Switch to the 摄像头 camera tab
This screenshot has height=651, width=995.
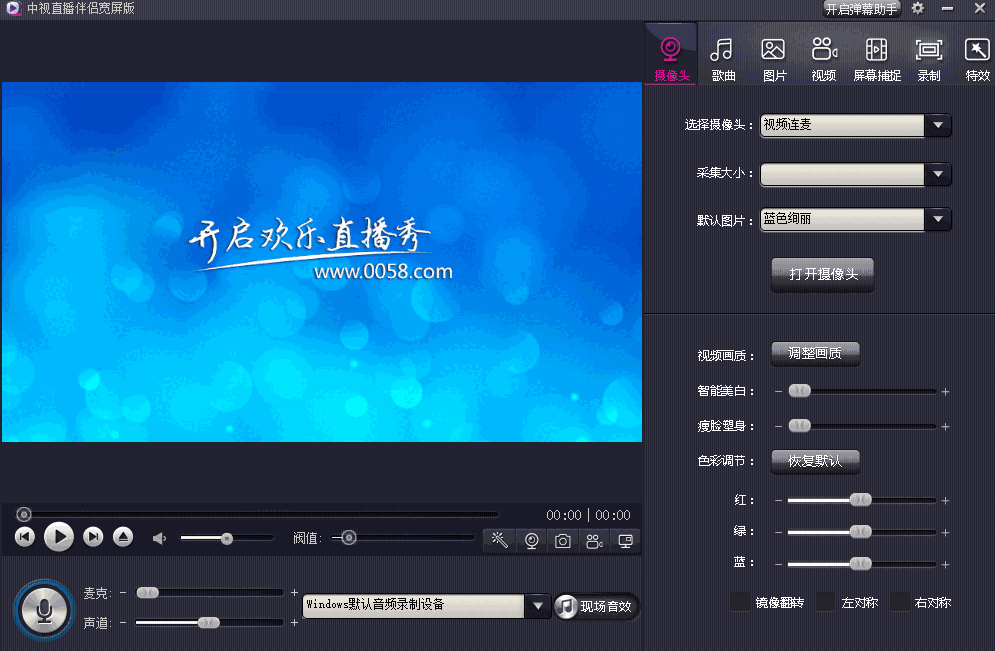(x=669, y=55)
